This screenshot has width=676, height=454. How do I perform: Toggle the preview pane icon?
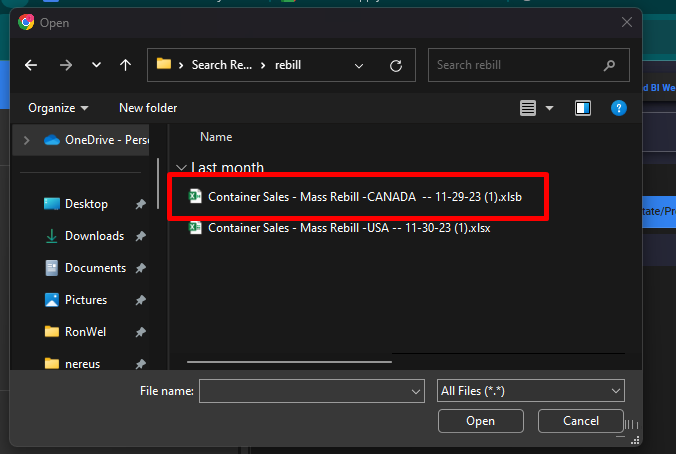point(583,107)
